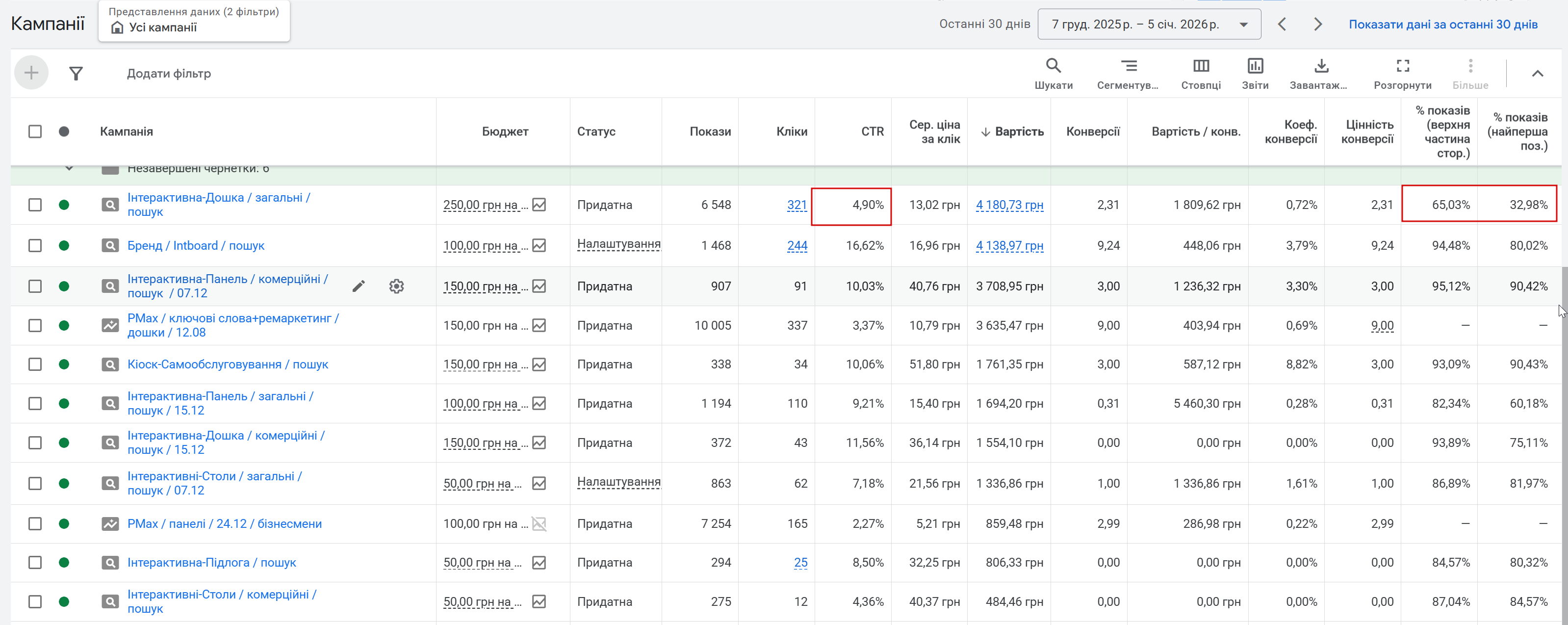This screenshot has width=1568, height=625.
Task: Click the funnel filter icon
Action: 76,74
